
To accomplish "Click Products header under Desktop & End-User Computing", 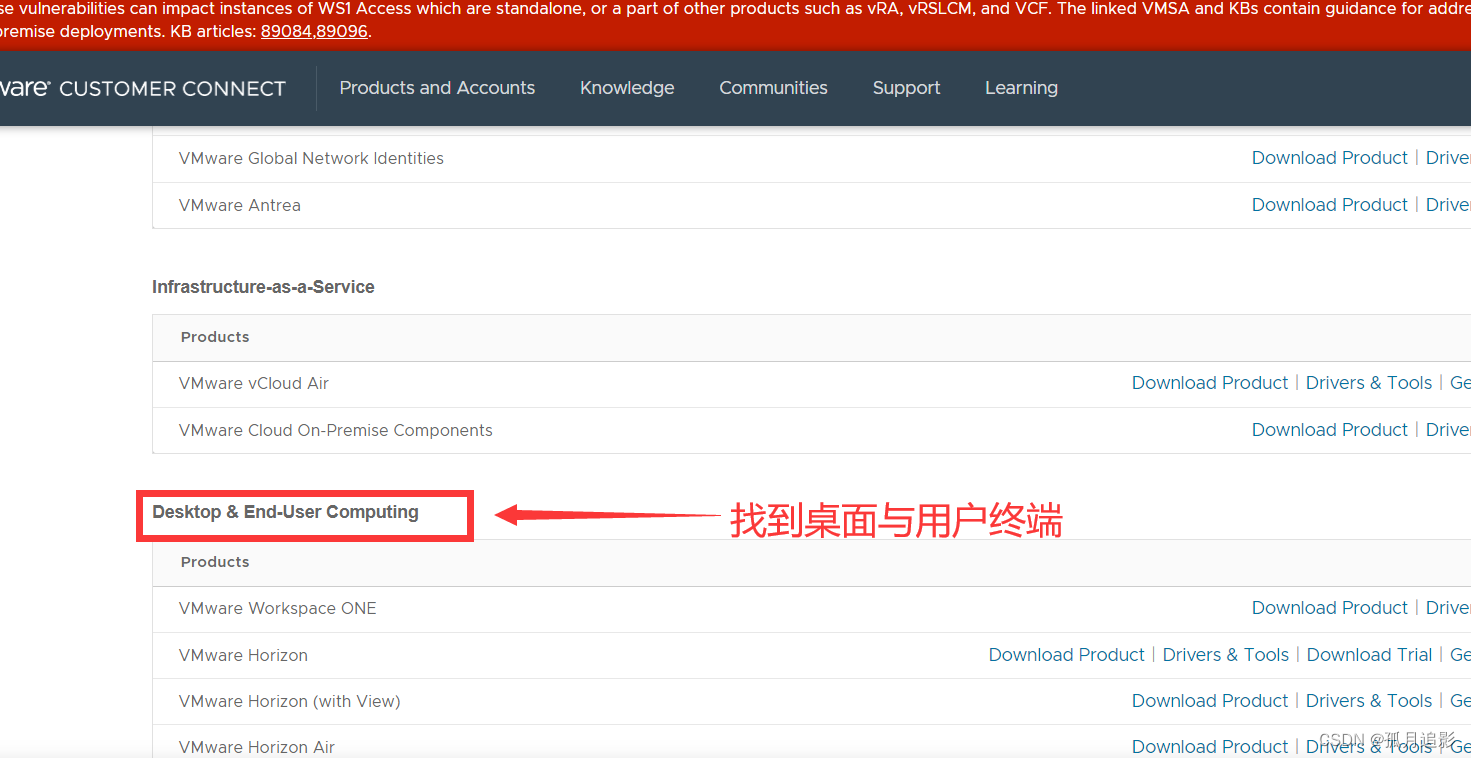I will (215, 562).
